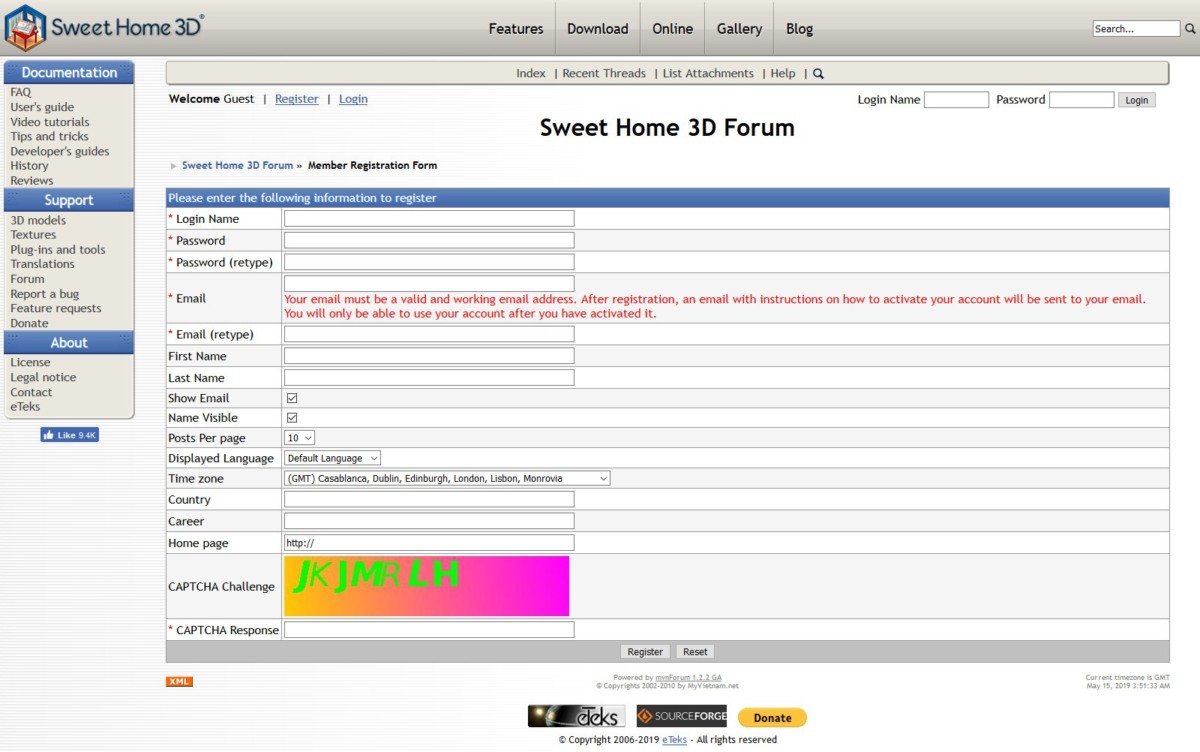Open the eTeks banner logo
Screen dimensions: 1200x752
pos(576,717)
